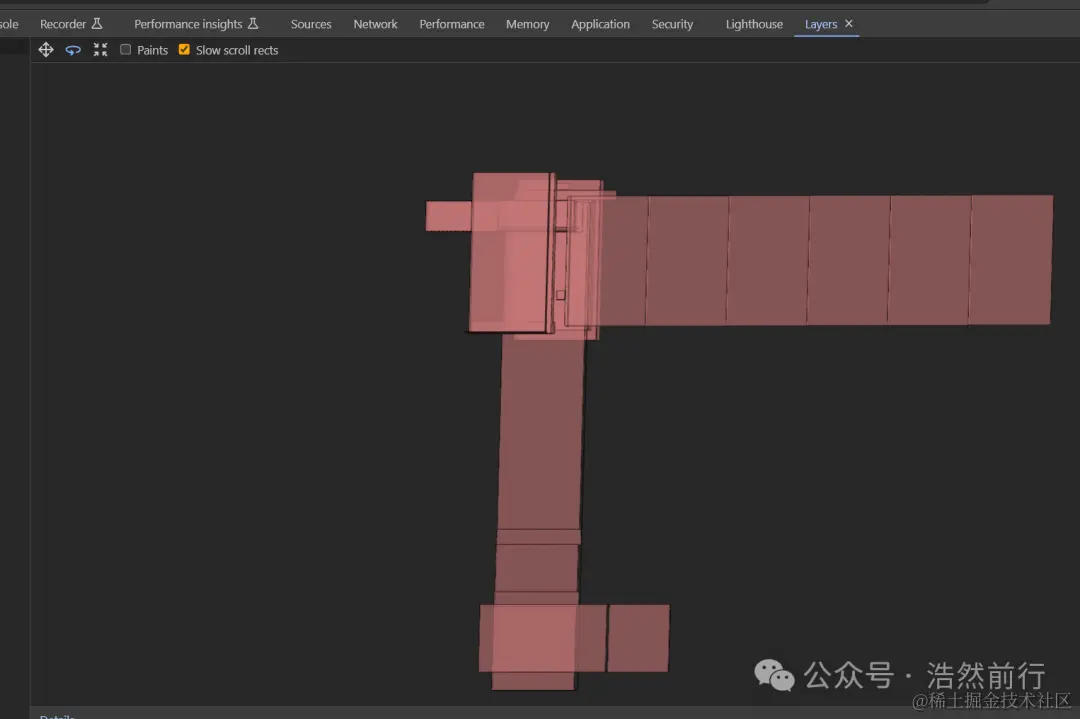
Task: Open the Performance tab
Action: 452,24
